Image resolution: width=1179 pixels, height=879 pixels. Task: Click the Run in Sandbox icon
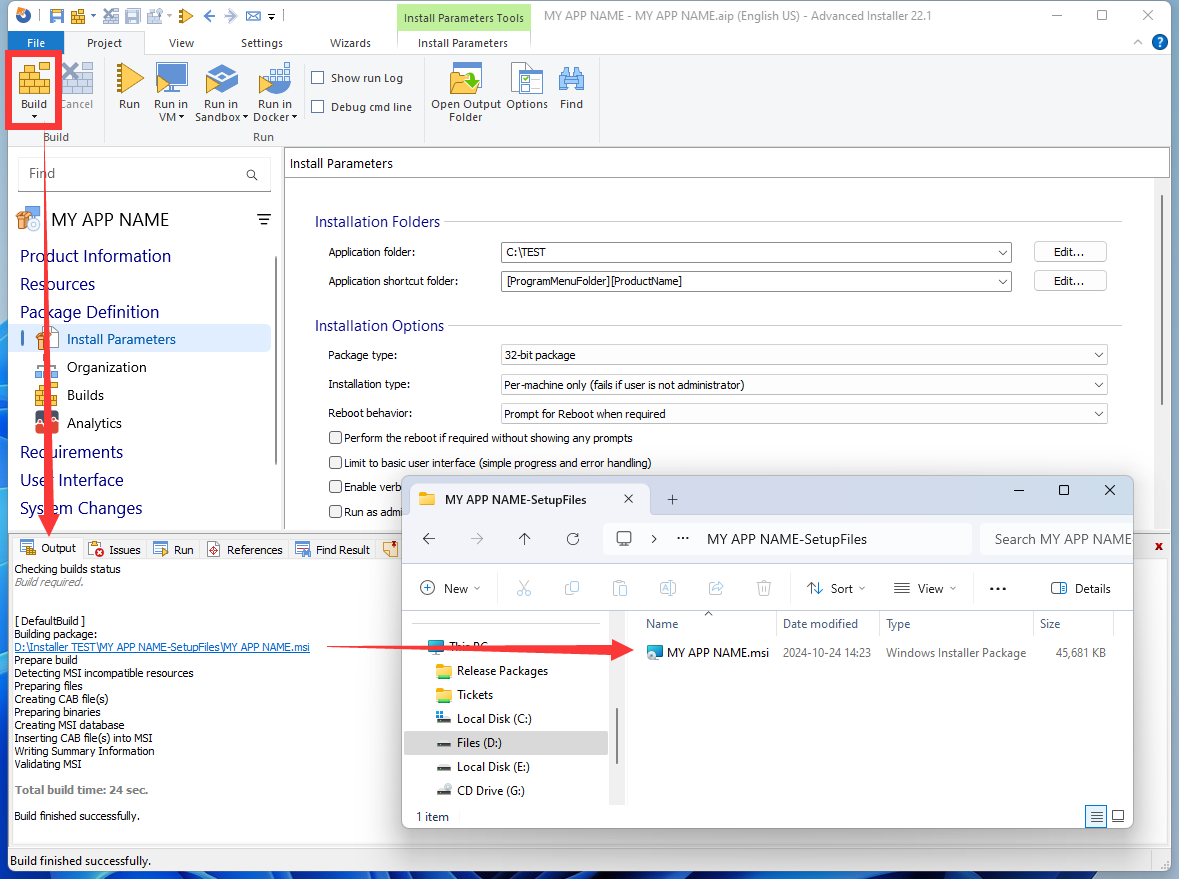click(221, 80)
